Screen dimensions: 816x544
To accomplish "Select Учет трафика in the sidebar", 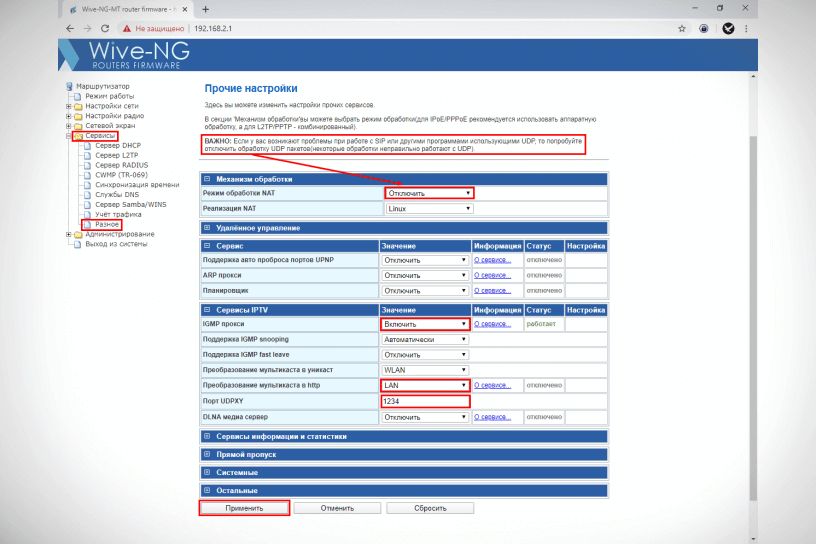I will pyautogui.click(x=117, y=214).
